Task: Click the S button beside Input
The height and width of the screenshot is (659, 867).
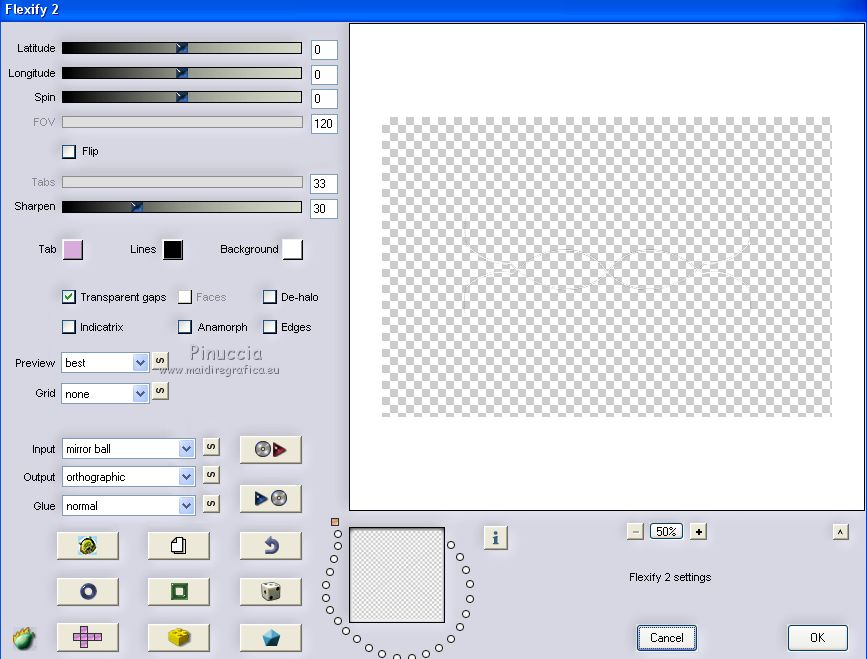Action: pyautogui.click(x=211, y=447)
